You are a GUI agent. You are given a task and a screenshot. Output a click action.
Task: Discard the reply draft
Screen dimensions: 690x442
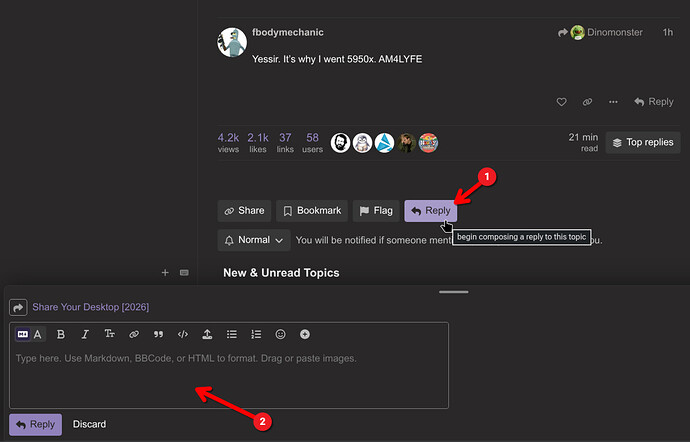89,424
